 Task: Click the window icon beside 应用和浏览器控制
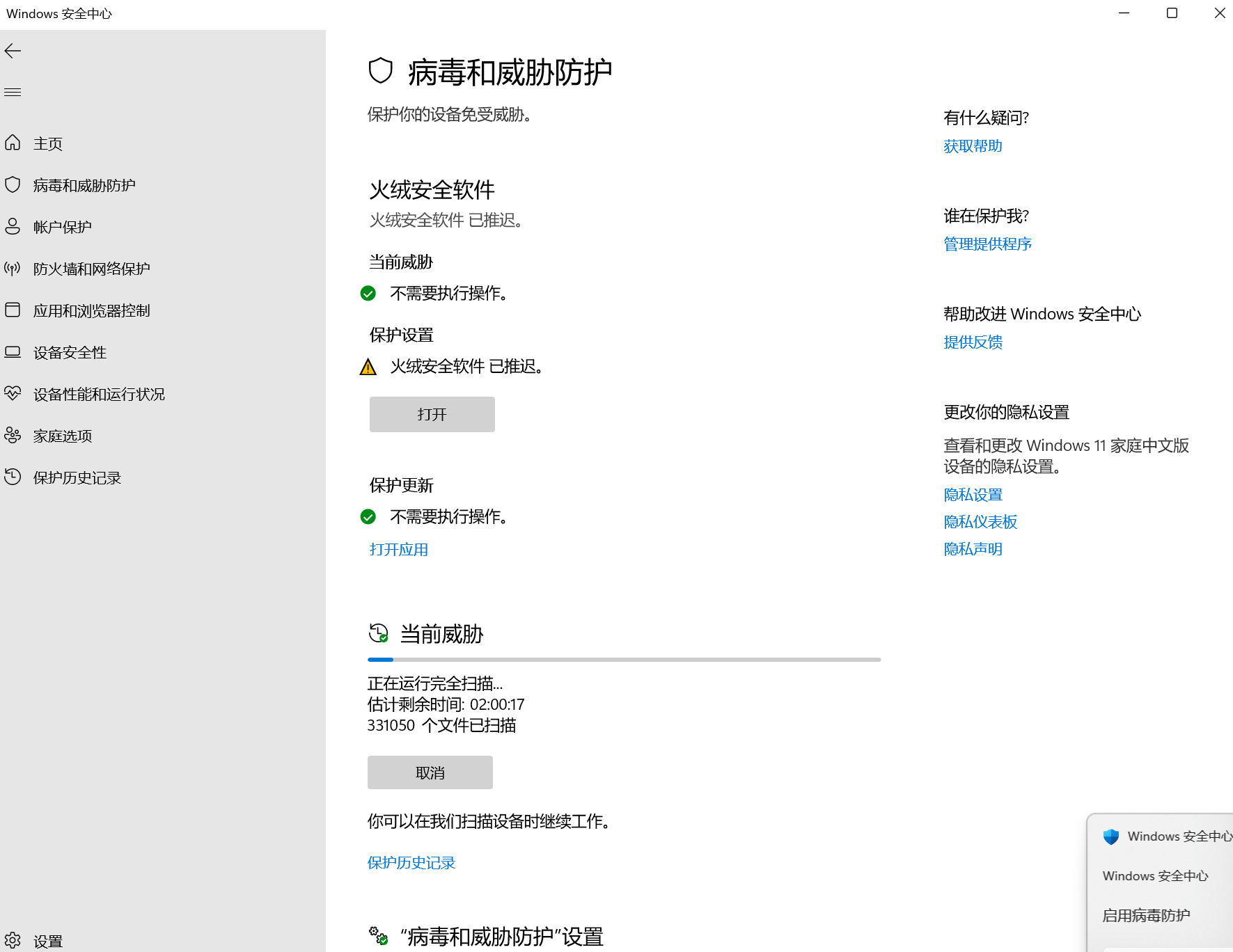(13, 310)
